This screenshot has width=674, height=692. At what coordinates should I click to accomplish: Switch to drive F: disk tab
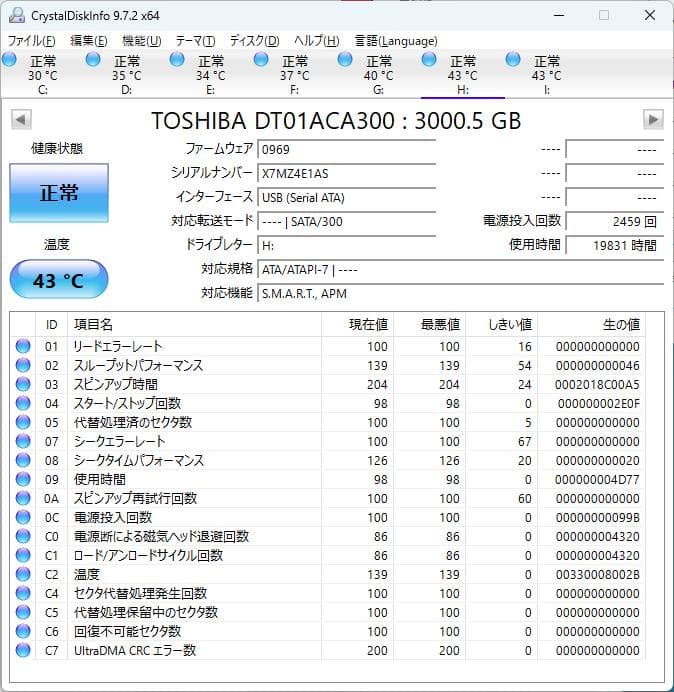coord(294,74)
